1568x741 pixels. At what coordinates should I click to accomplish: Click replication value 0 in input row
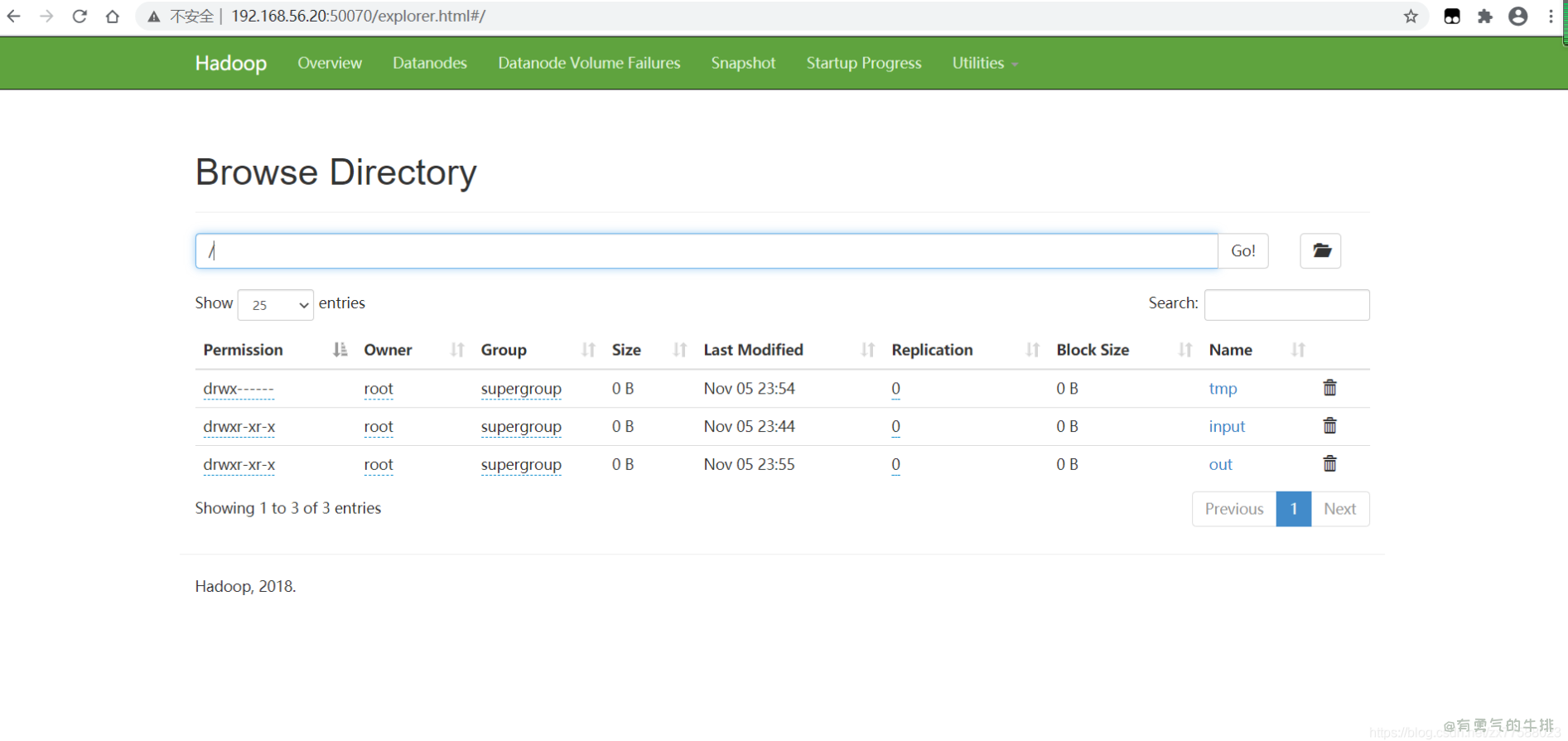(895, 427)
